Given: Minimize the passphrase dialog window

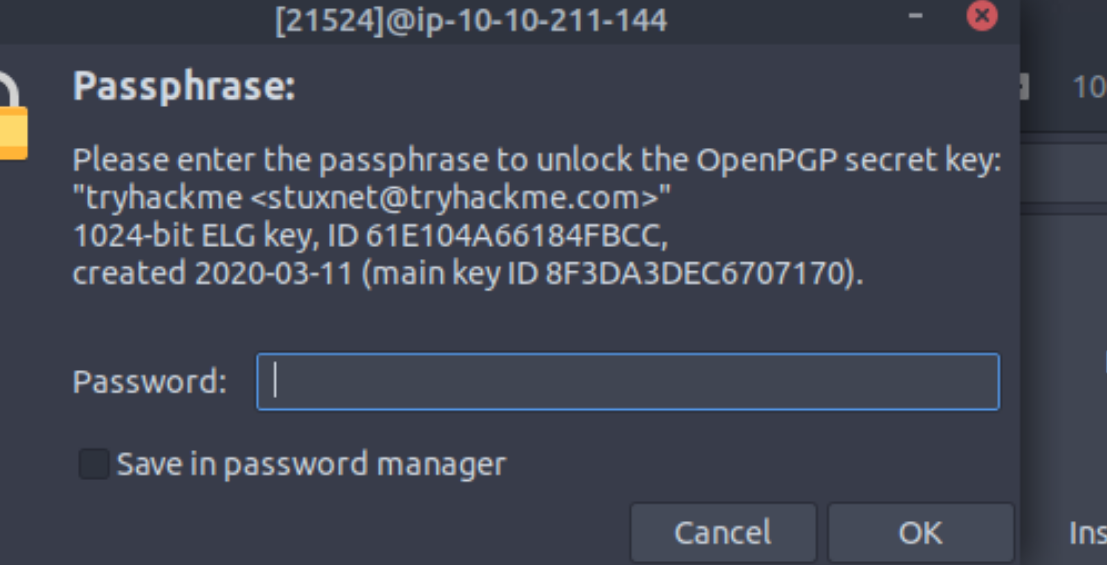Looking at the screenshot, I should (915, 16).
